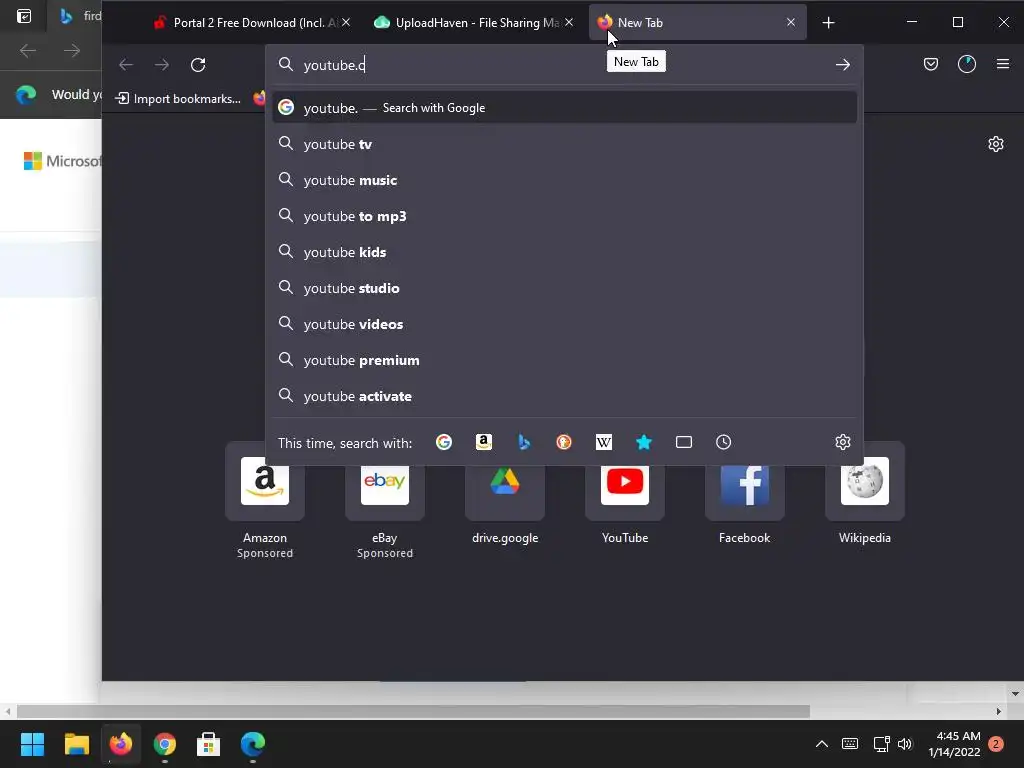The height and width of the screenshot is (768, 1024).
Task: Click Edge tab actions icon in background window
Action: tap(24, 16)
